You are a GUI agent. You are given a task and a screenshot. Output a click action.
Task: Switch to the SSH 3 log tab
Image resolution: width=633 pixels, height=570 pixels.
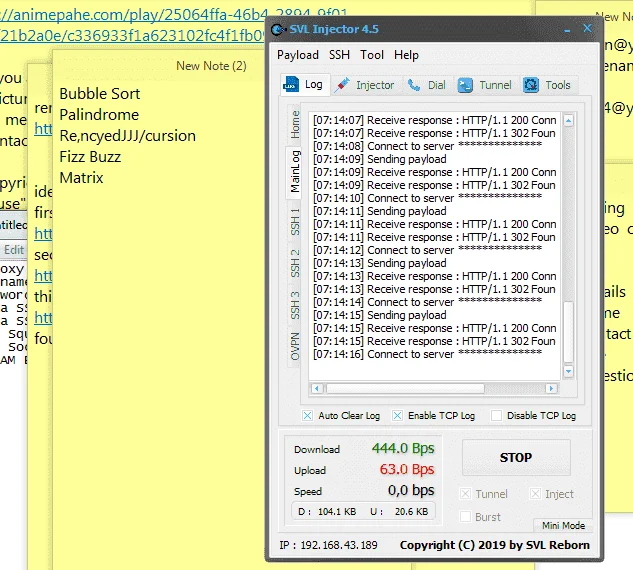[x=295, y=305]
